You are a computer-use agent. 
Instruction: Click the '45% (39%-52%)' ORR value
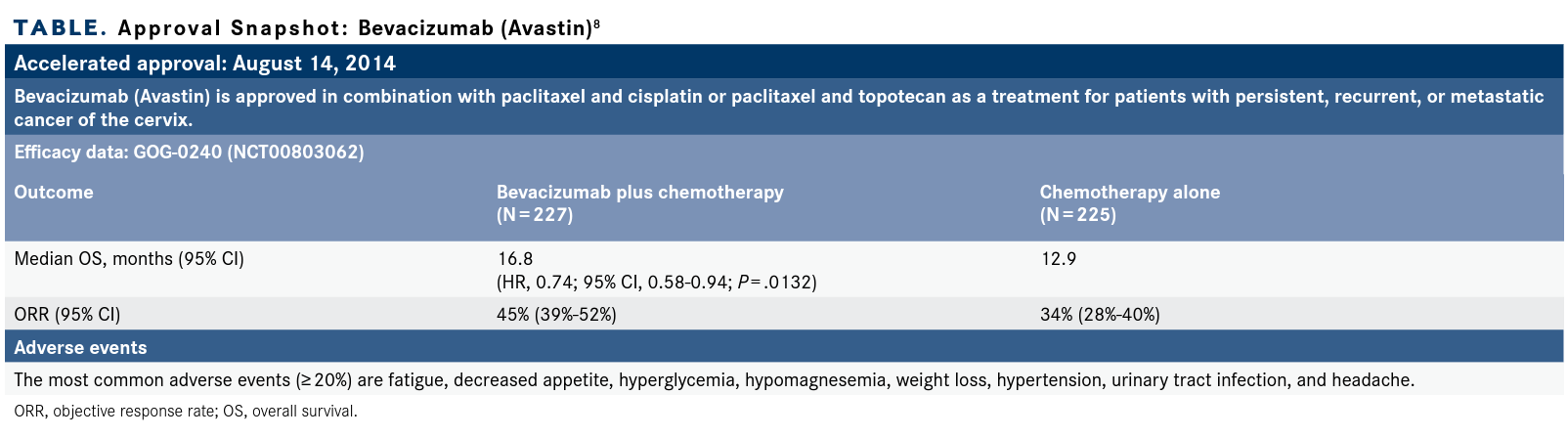pyautogui.click(x=557, y=315)
